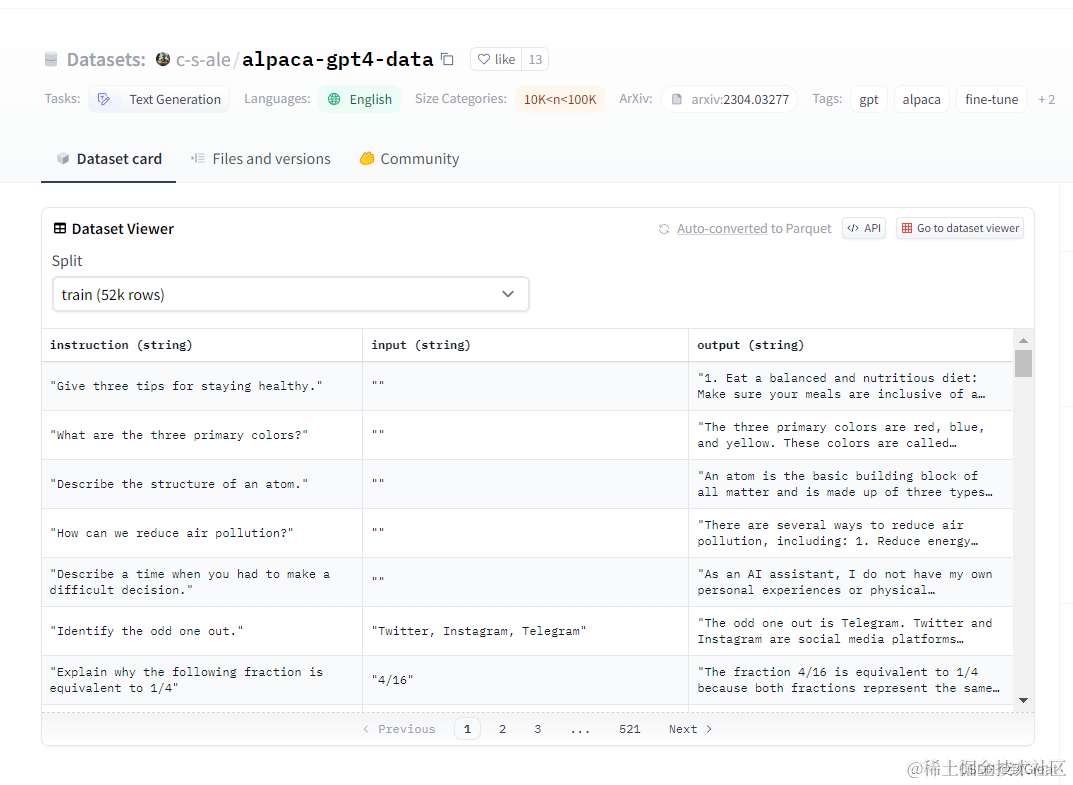Click the "three primary colors are red" output

click(851, 435)
